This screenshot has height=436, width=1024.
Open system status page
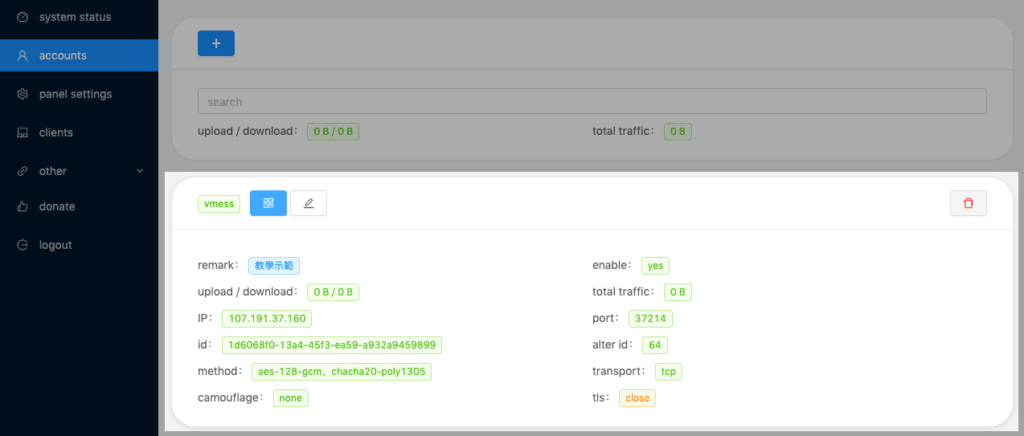79,17
